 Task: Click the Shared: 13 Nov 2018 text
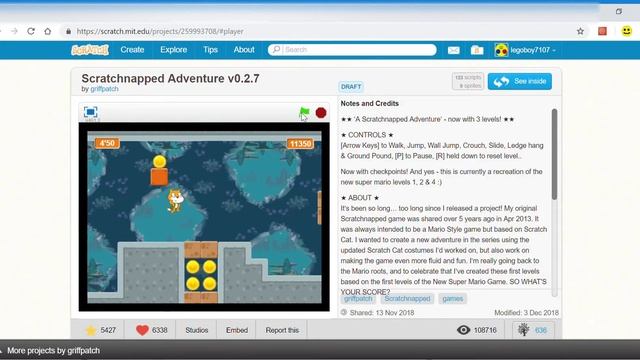[382, 313]
